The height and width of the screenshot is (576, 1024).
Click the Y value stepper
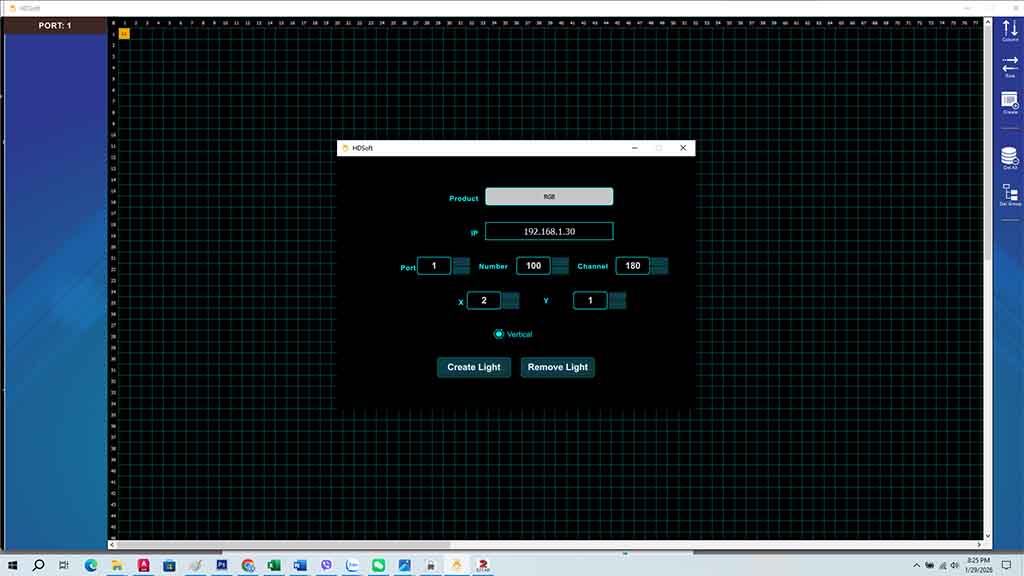(617, 301)
